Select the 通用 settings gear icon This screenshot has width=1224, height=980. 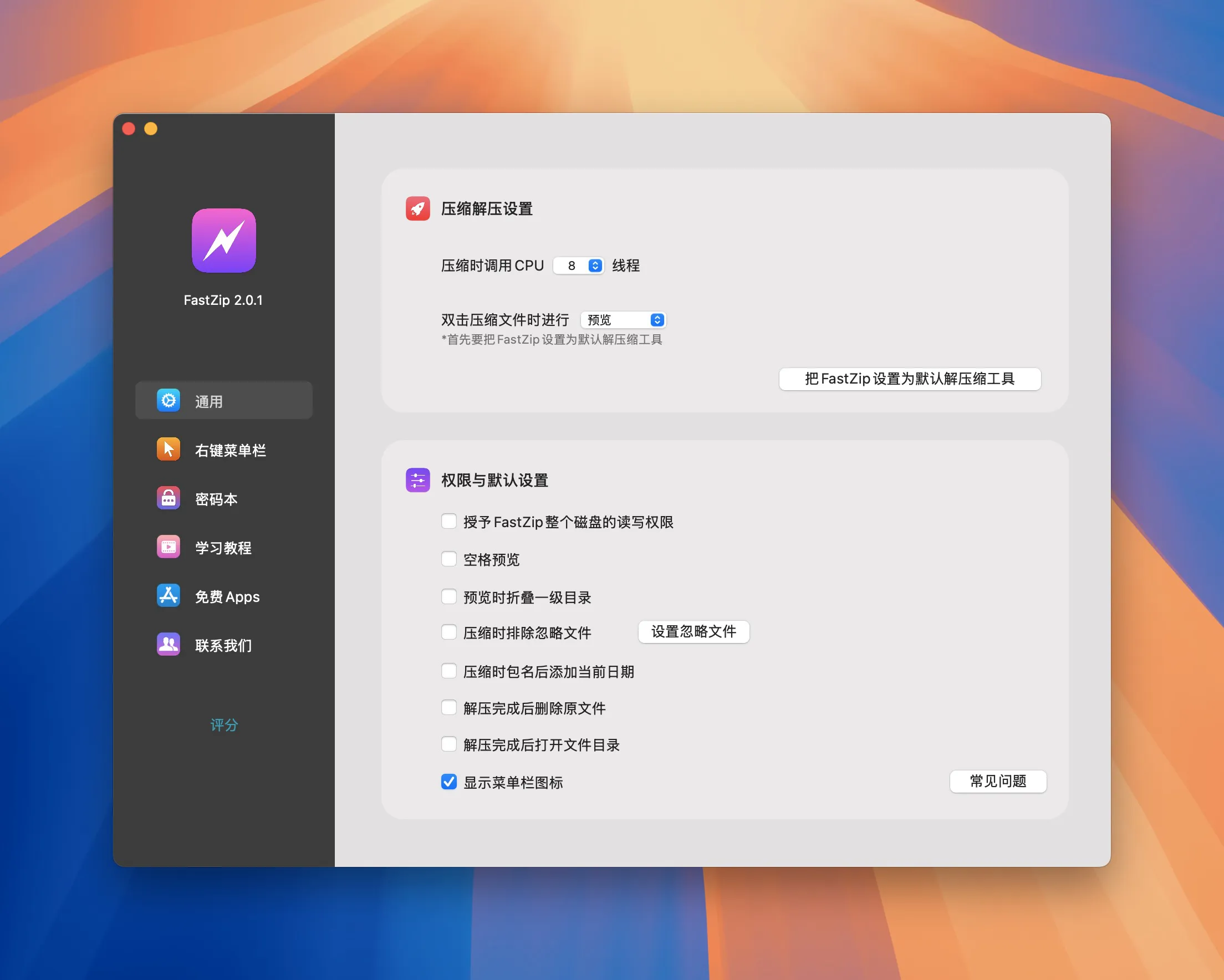point(168,400)
